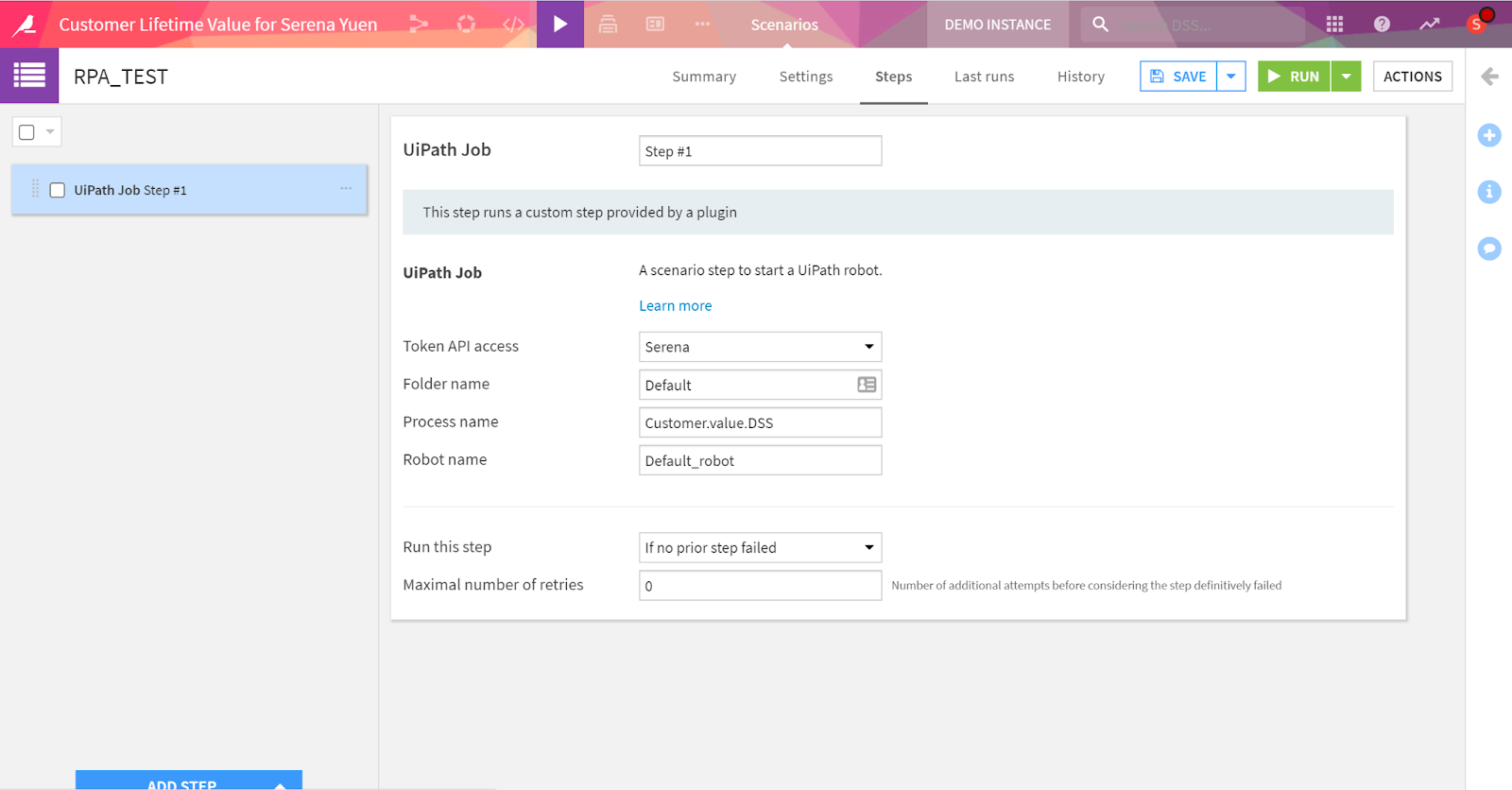1512x790 pixels.
Task: Click the Dataiku bird logo
Action: click(25, 25)
